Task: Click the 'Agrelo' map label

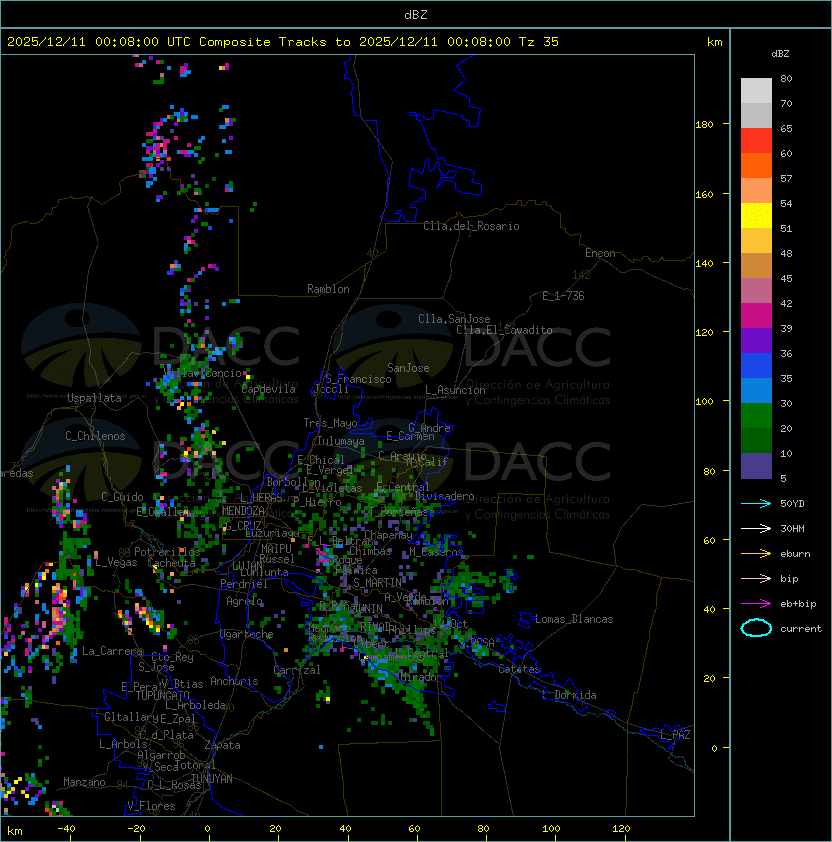Action: click(x=244, y=601)
